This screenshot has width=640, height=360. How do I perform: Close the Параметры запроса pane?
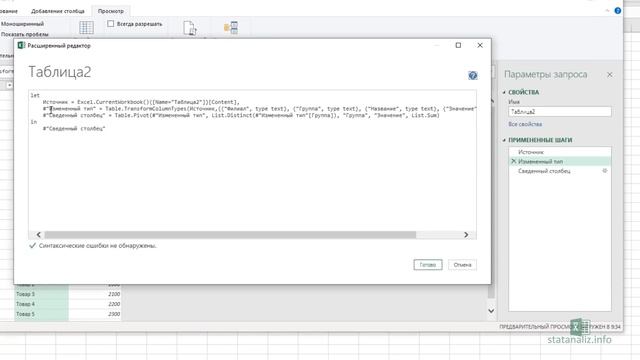pyautogui.click(x=609, y=75)
